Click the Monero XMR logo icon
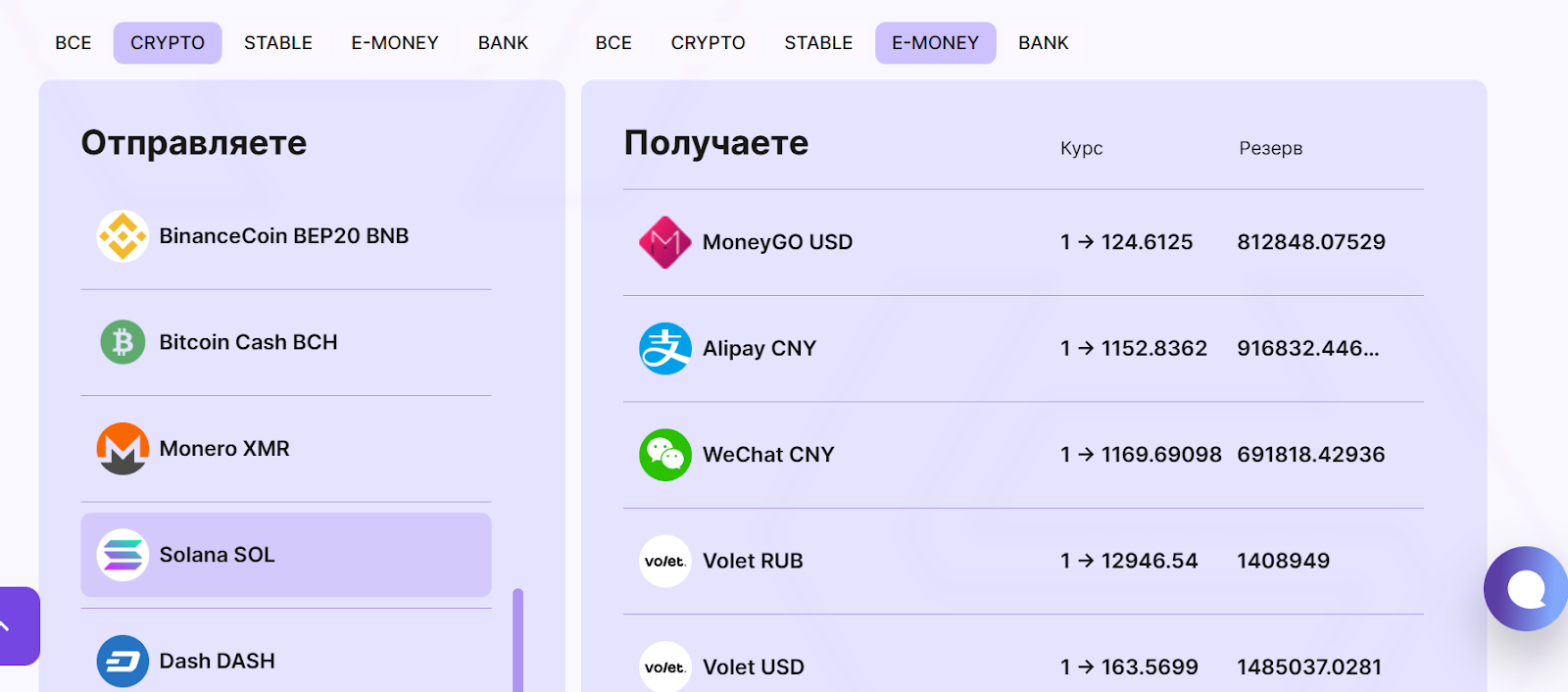The width and height of the screenshot is (1568, 692). pyautogui.click(x=122, y=449)
